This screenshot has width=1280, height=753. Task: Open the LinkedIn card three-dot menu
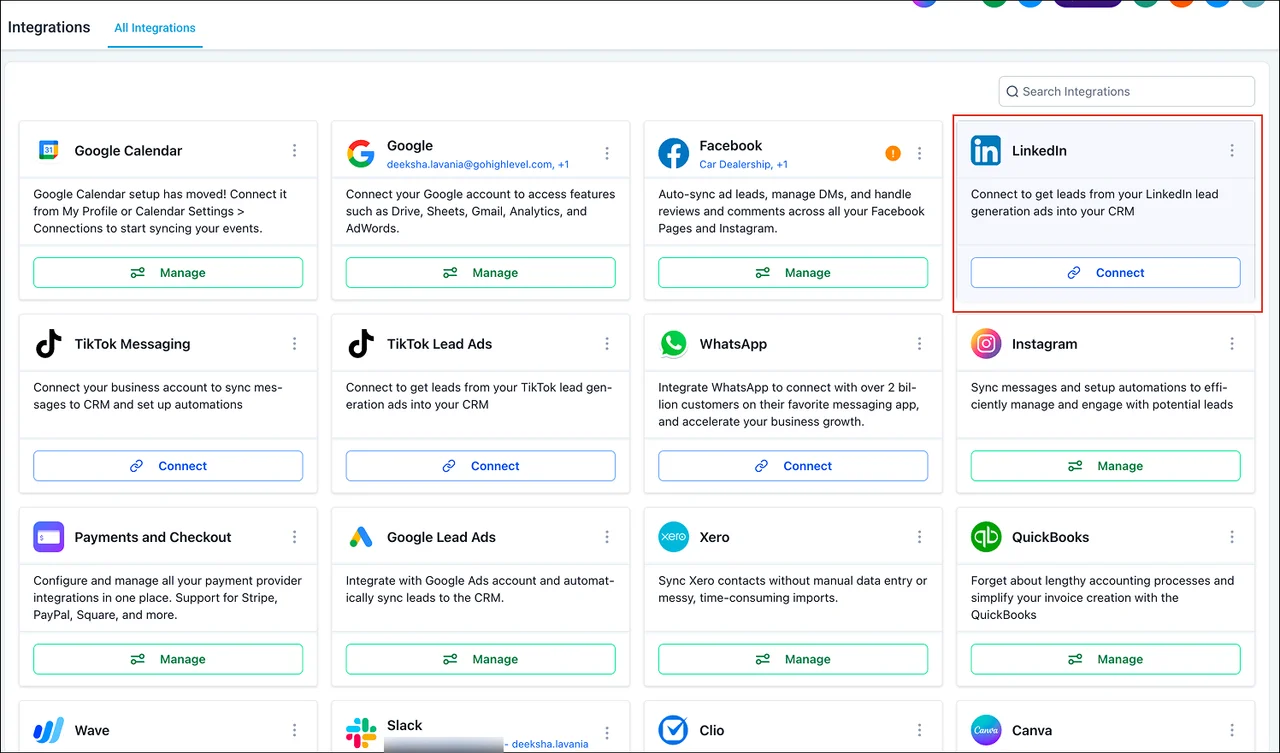pos(1232,151)
